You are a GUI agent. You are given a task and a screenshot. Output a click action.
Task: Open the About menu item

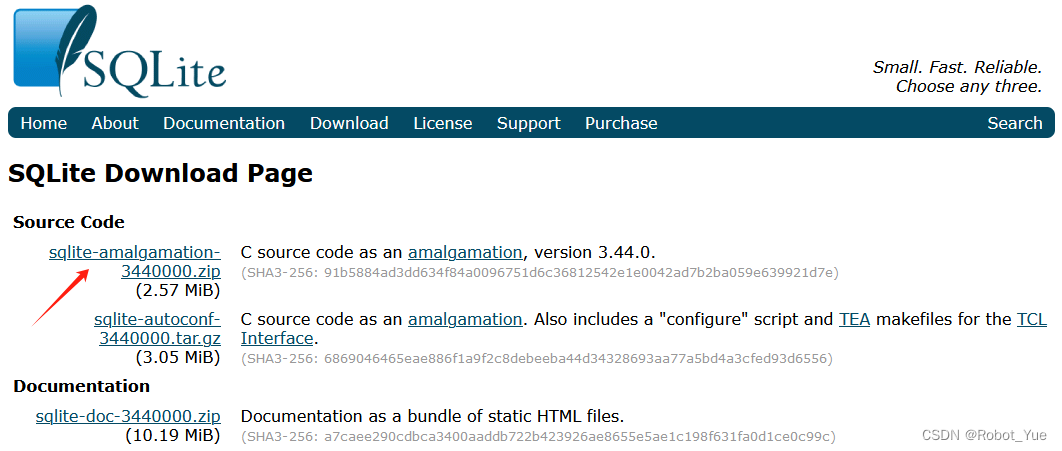point(115,123)
